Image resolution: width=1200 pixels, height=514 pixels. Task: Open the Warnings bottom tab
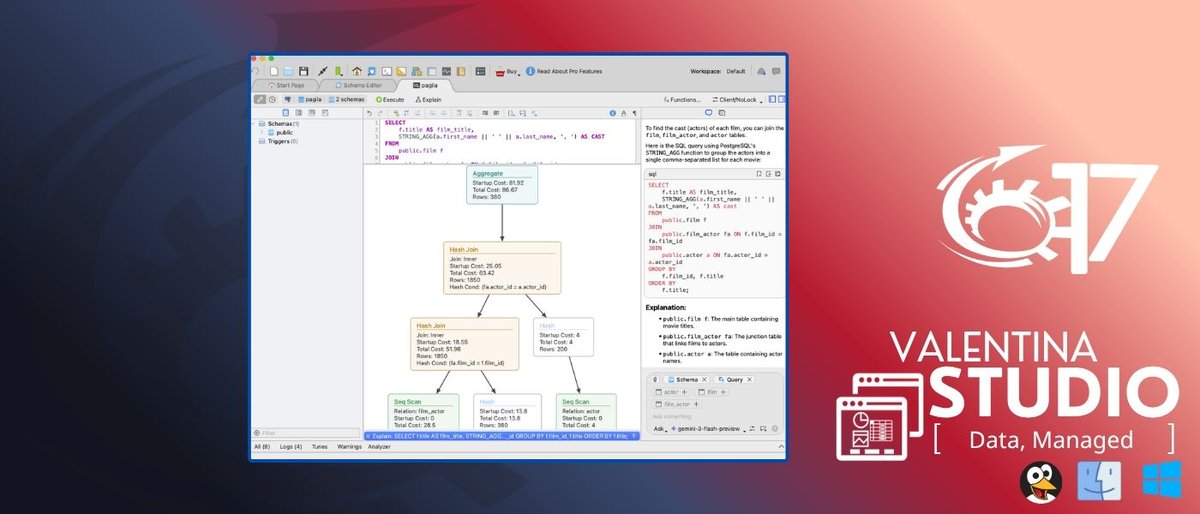[349, 447]
